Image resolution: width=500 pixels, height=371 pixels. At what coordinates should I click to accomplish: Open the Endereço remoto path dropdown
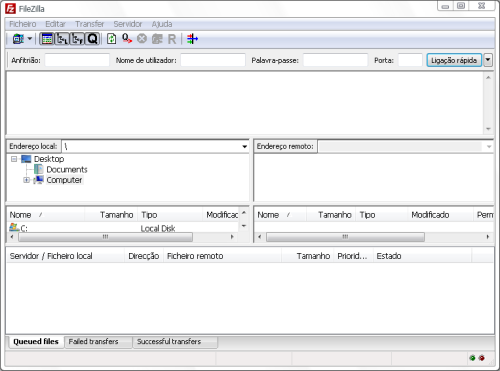[489, 146]
